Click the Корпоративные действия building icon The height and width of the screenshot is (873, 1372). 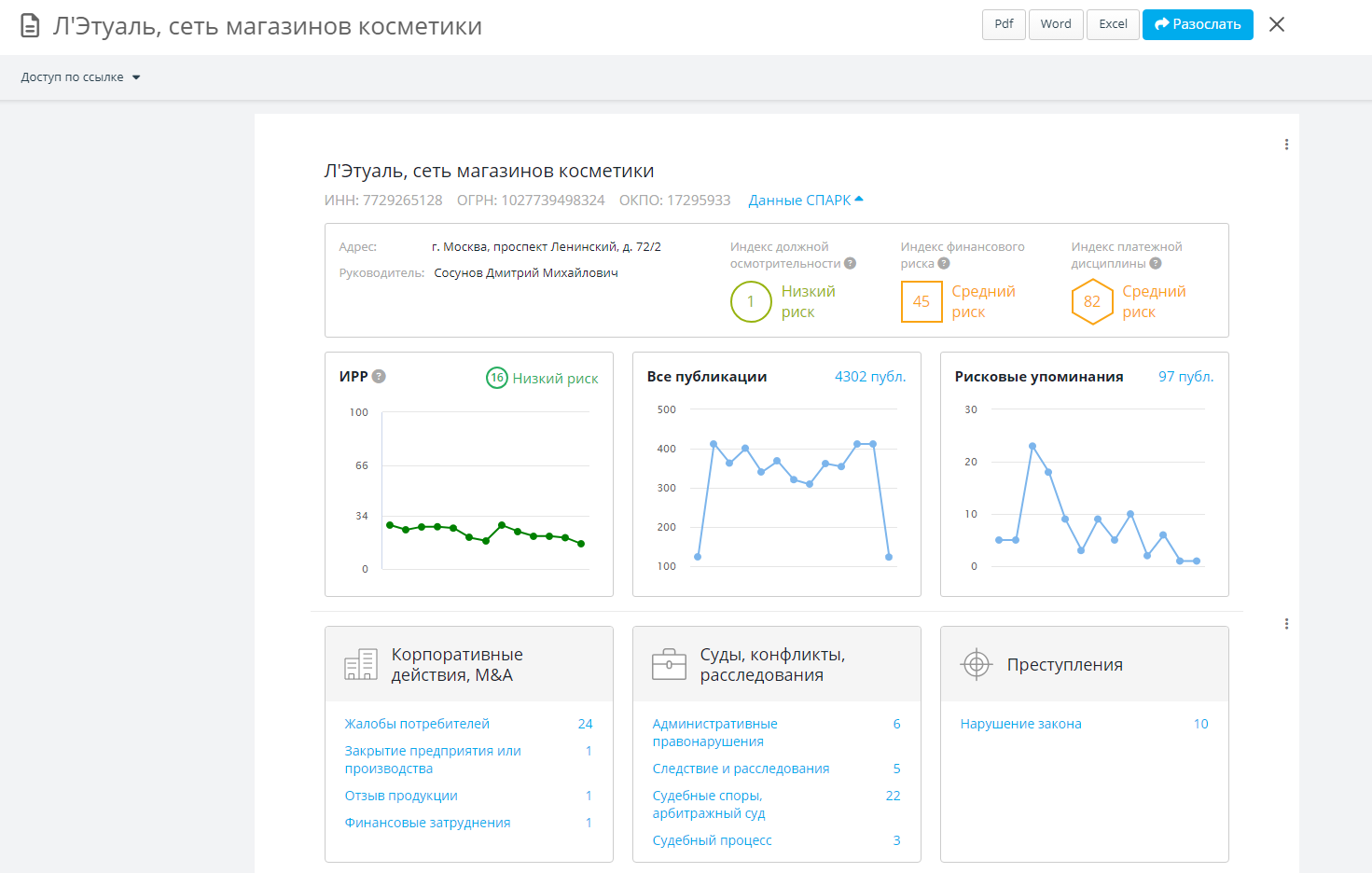coord(361,664)
